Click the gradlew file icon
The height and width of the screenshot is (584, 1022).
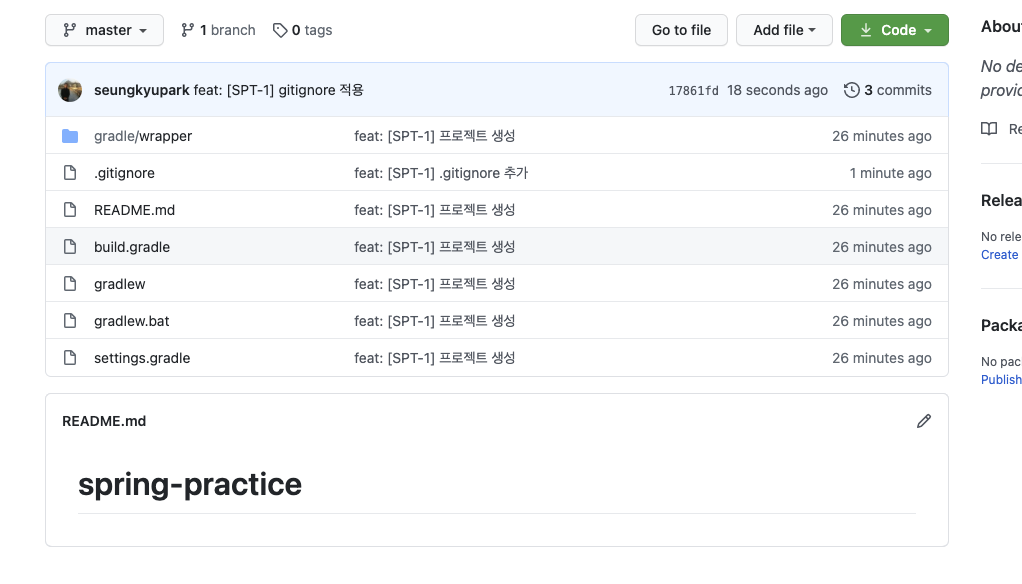pyautogui.click(x=70, y=284)
